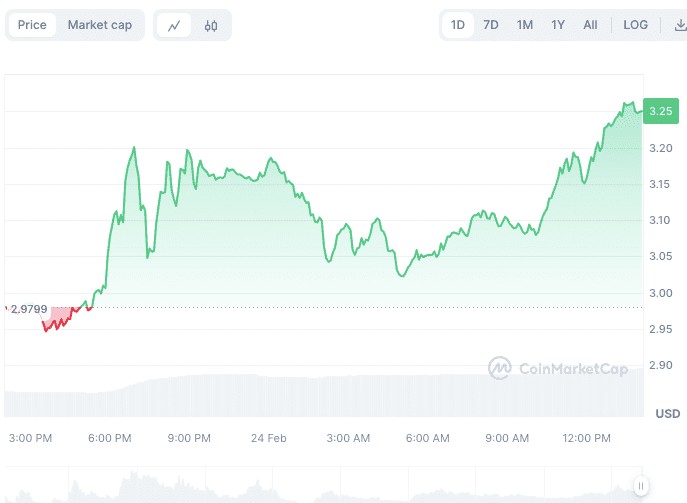Click the 2.9799 opening price label
The height and width of the screenshot is (503, 687).
tap(29, 308)
